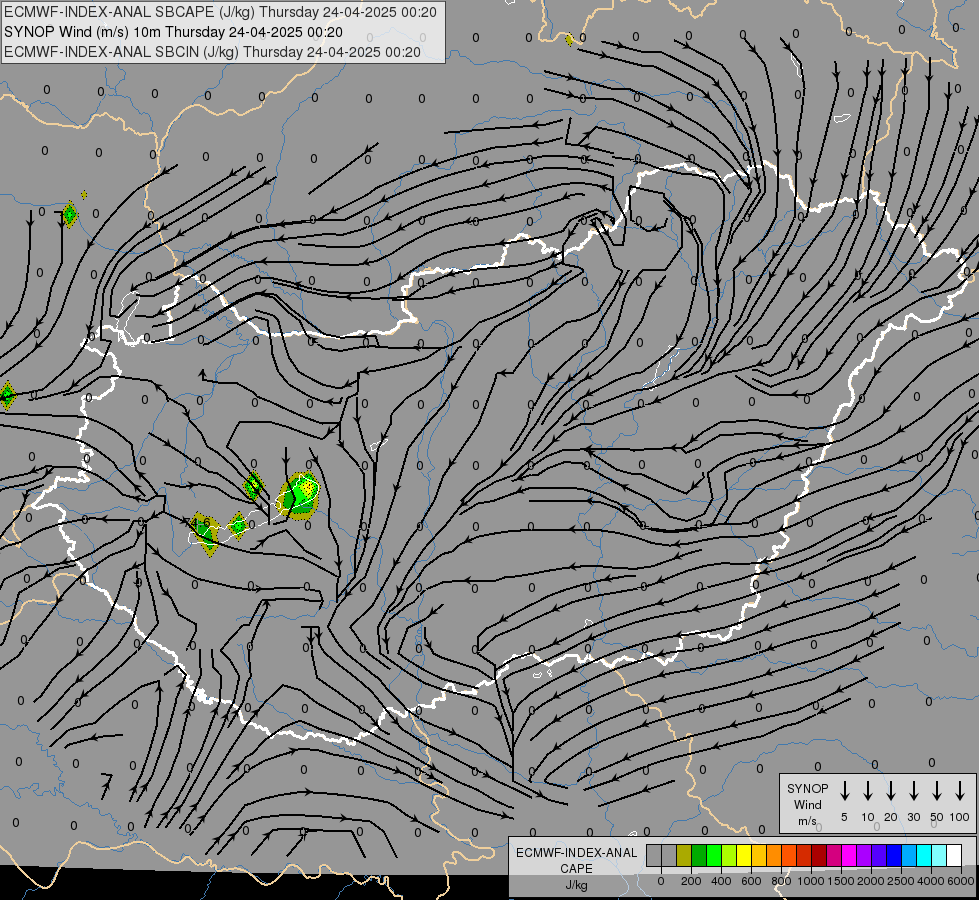Select the dark red swatch after 1000
This screenshot has height=900, width=979.
[819, 856]
